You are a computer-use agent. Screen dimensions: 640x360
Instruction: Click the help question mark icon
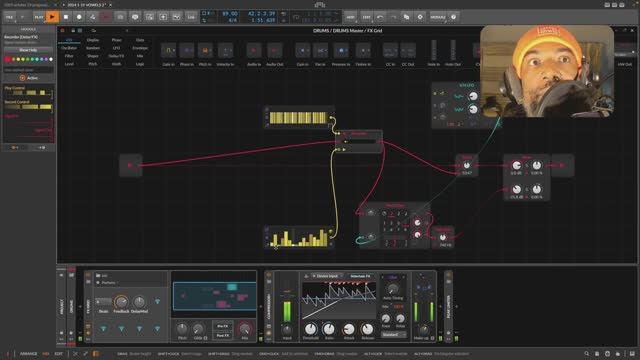pos(453,17)
